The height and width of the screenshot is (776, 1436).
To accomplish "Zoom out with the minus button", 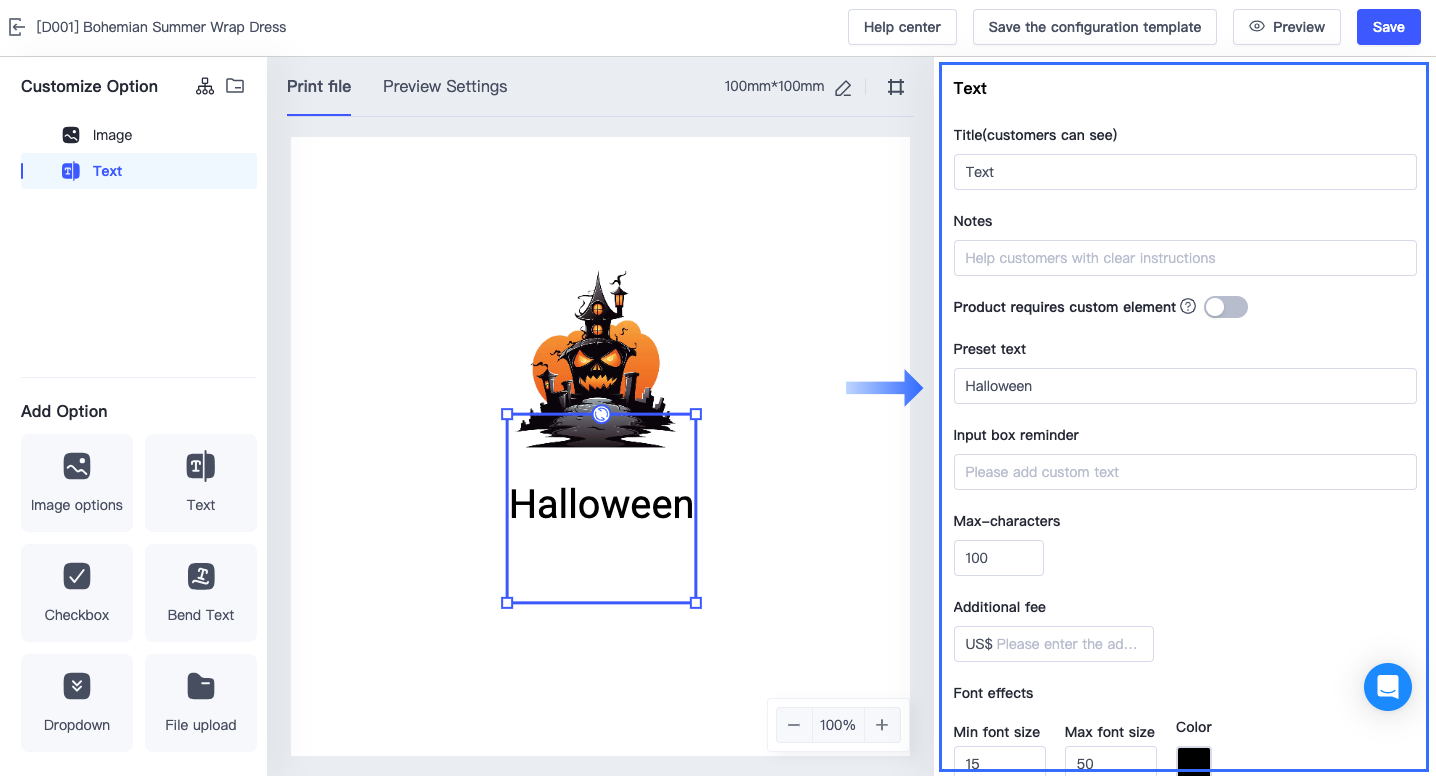I will click(x=794, y=725).
